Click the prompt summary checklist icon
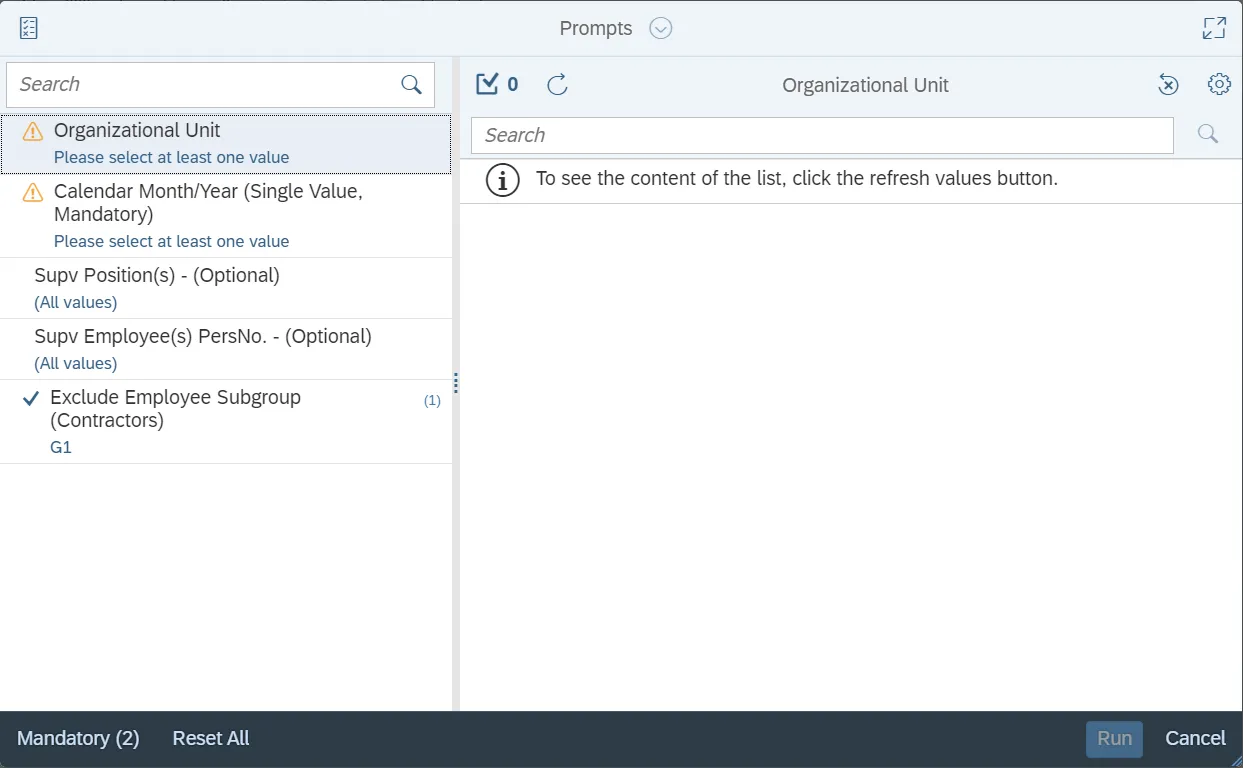 click(29, 28)
